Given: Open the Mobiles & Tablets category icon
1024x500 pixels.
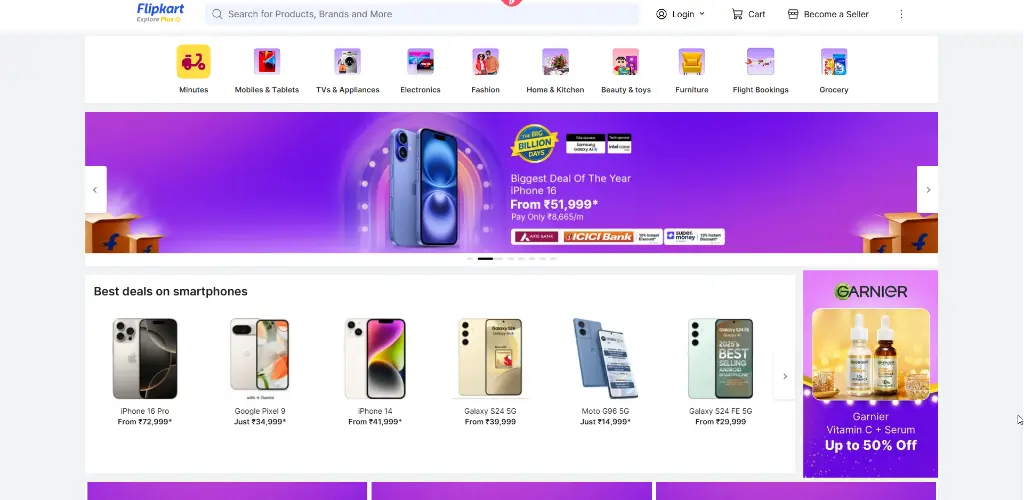Looking at the screenshot, I should pyautogui.click(x=266, y=61).
